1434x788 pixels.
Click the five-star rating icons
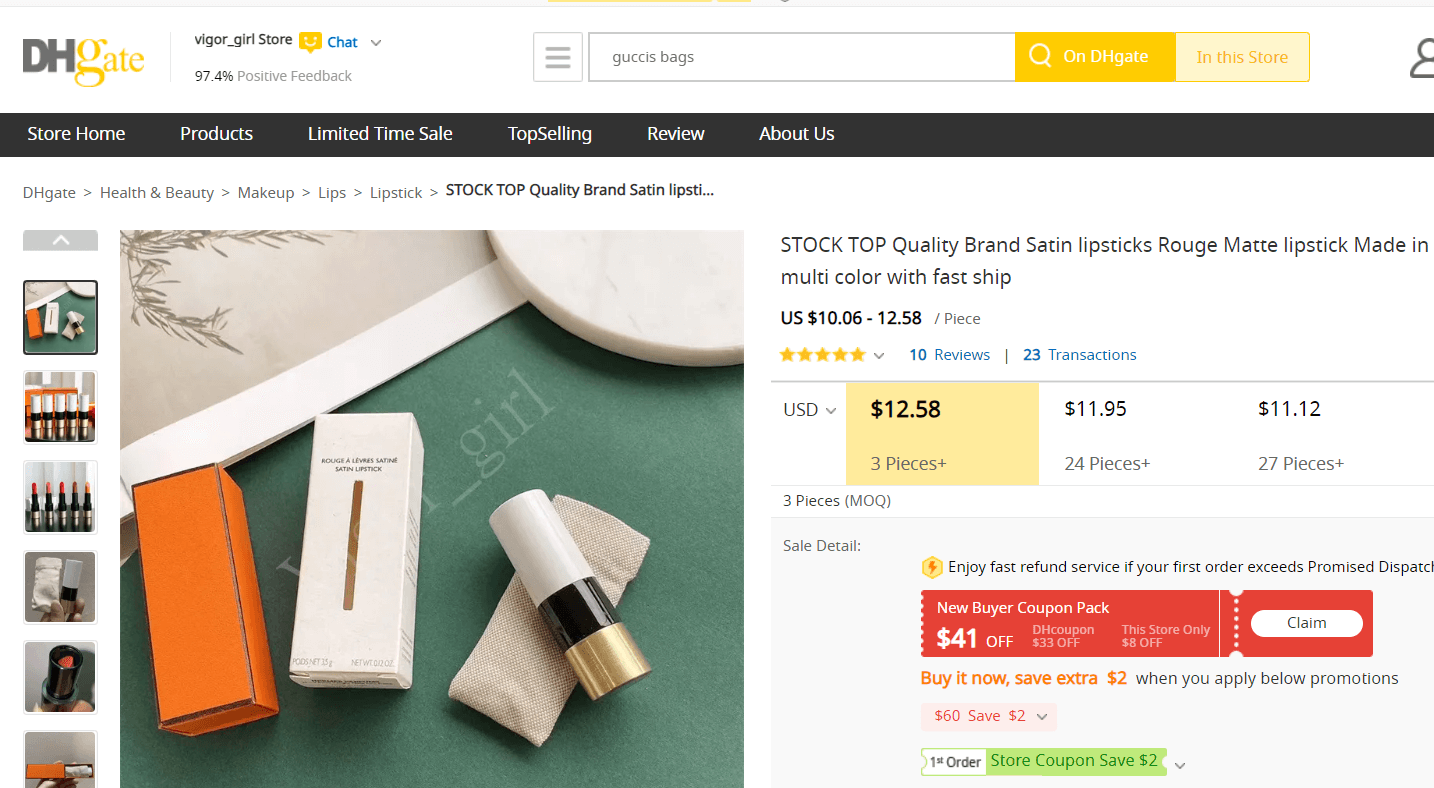click(x=822, y=355)
